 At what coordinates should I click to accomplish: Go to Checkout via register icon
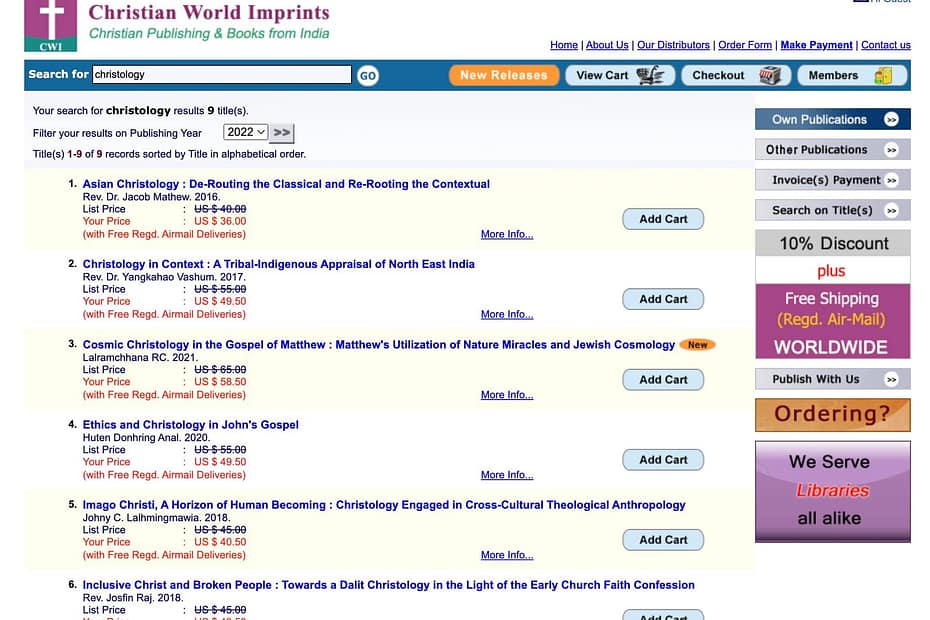[736, 75]
